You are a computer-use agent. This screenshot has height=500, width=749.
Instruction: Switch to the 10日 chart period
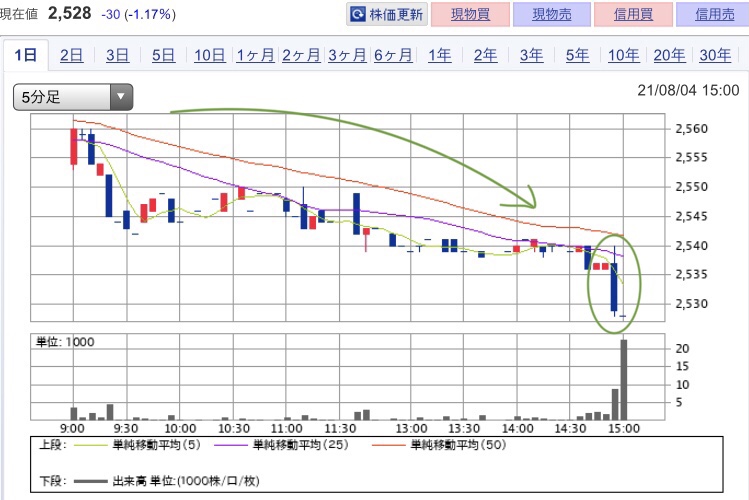[210, 55]
